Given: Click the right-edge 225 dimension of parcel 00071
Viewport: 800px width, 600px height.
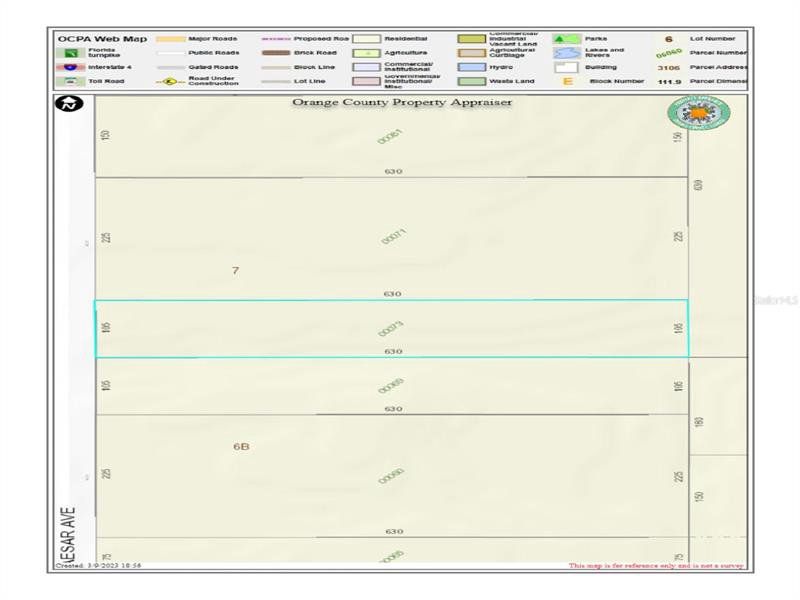Looking at the screenshot, I should point(678,236).
